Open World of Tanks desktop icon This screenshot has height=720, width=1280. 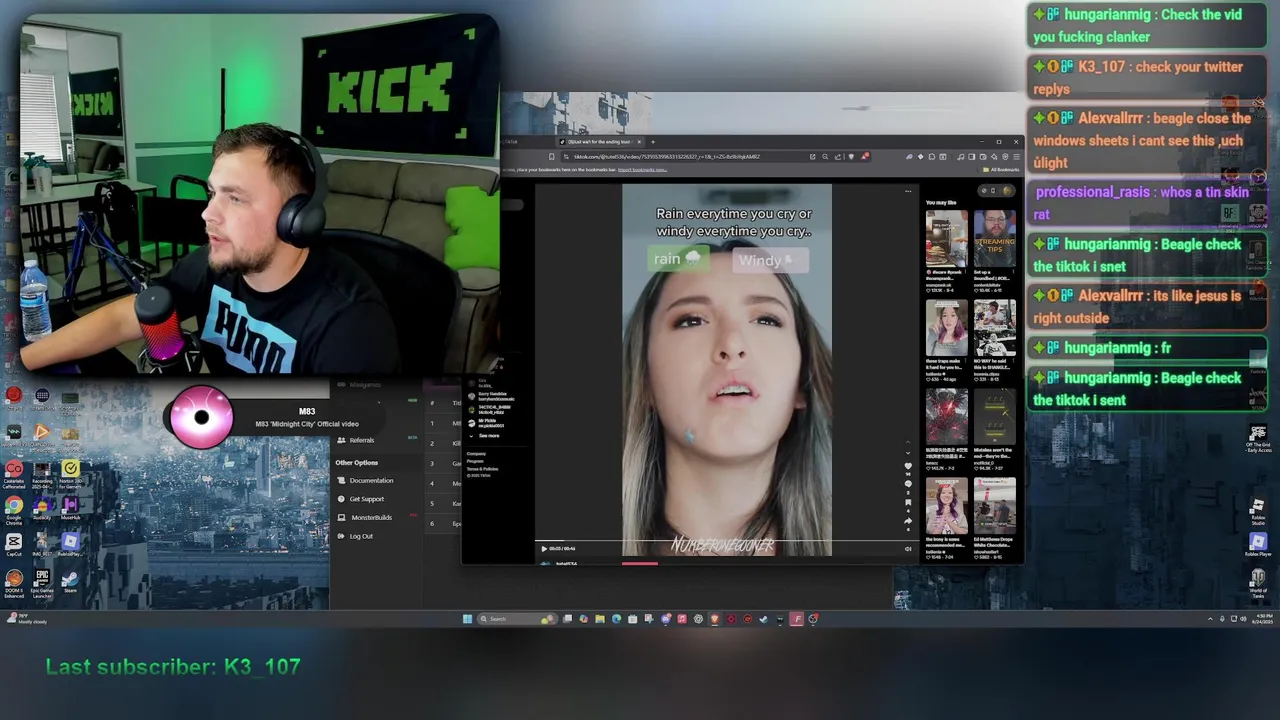[x=1258, y=583]
